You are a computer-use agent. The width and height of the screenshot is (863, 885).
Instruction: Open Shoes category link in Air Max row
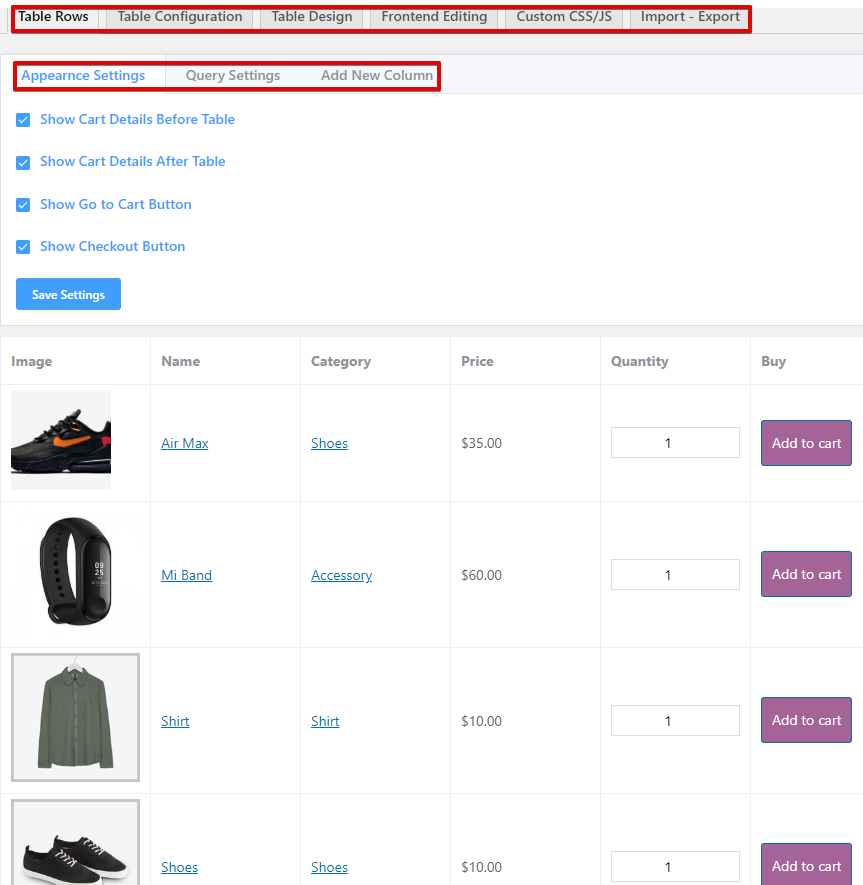[329, 443]
